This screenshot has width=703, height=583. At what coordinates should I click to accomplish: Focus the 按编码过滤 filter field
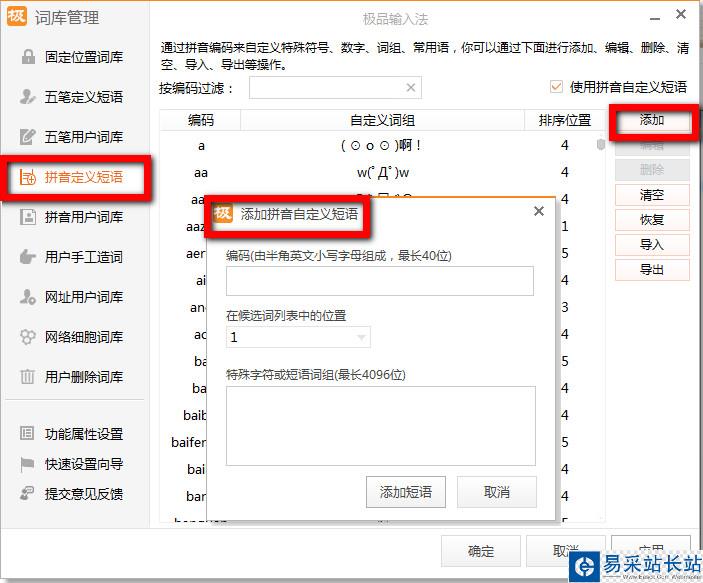pyautogui.click(x=335, y=87)
